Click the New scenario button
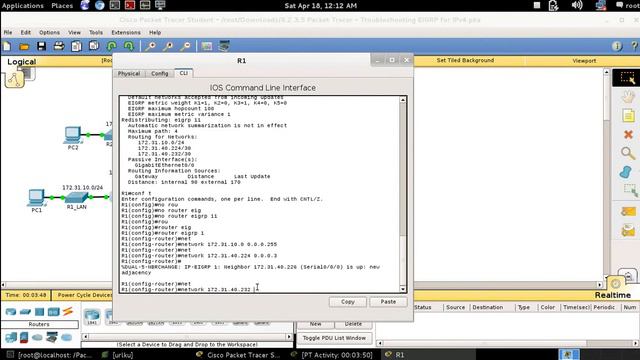This screenshot has width=640, height=360. (x=316, y=324)
